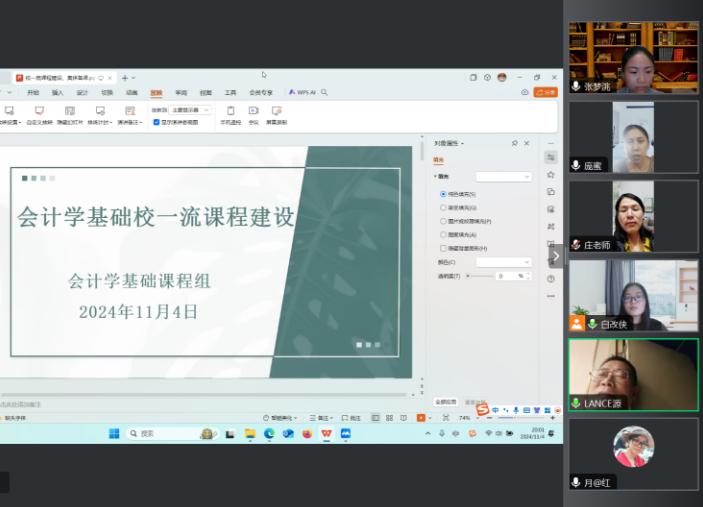Open the fill preset dropdown beside 填充 heading

tap(503, 176)
